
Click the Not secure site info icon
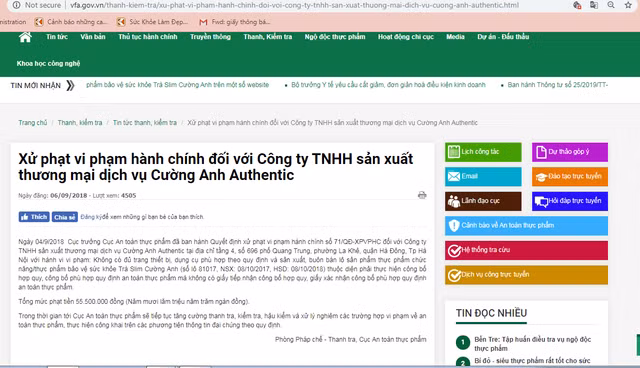click(16, 5)
